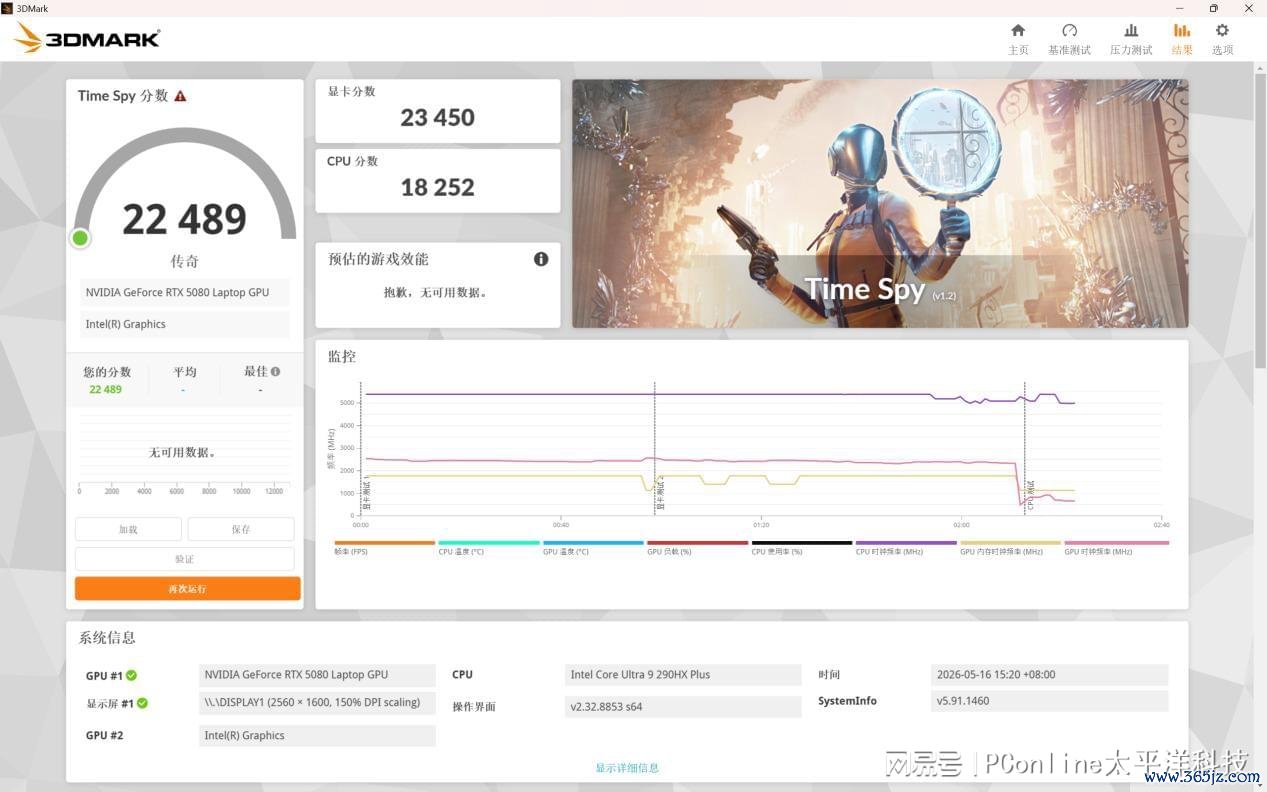This screenshot has width=1267, height=792.
Task: Click display value \\.\DISPLAY1 2560 × 1600
Action: point(317,703)
